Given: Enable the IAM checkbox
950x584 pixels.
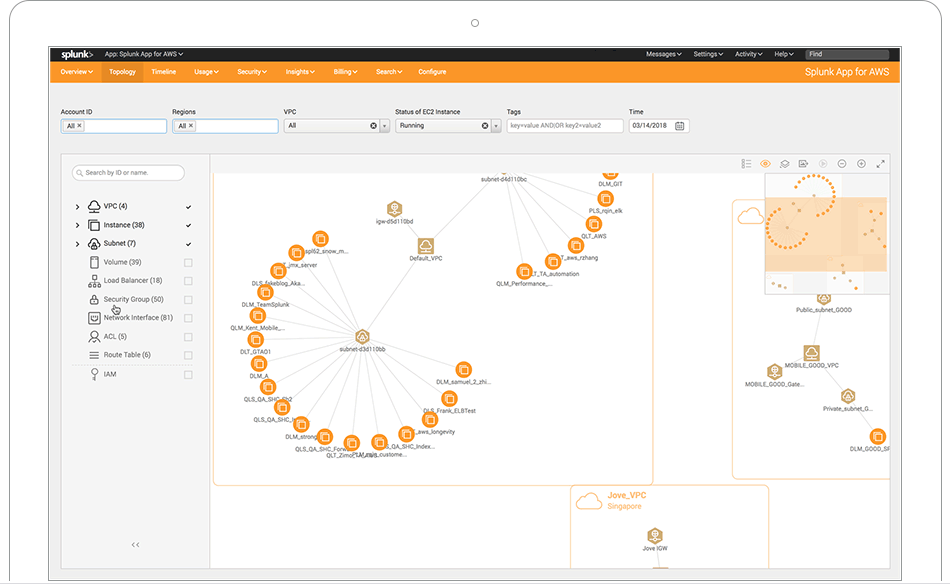Looking at the screenshot, I should pyautogui.click(x=188, y=375).
